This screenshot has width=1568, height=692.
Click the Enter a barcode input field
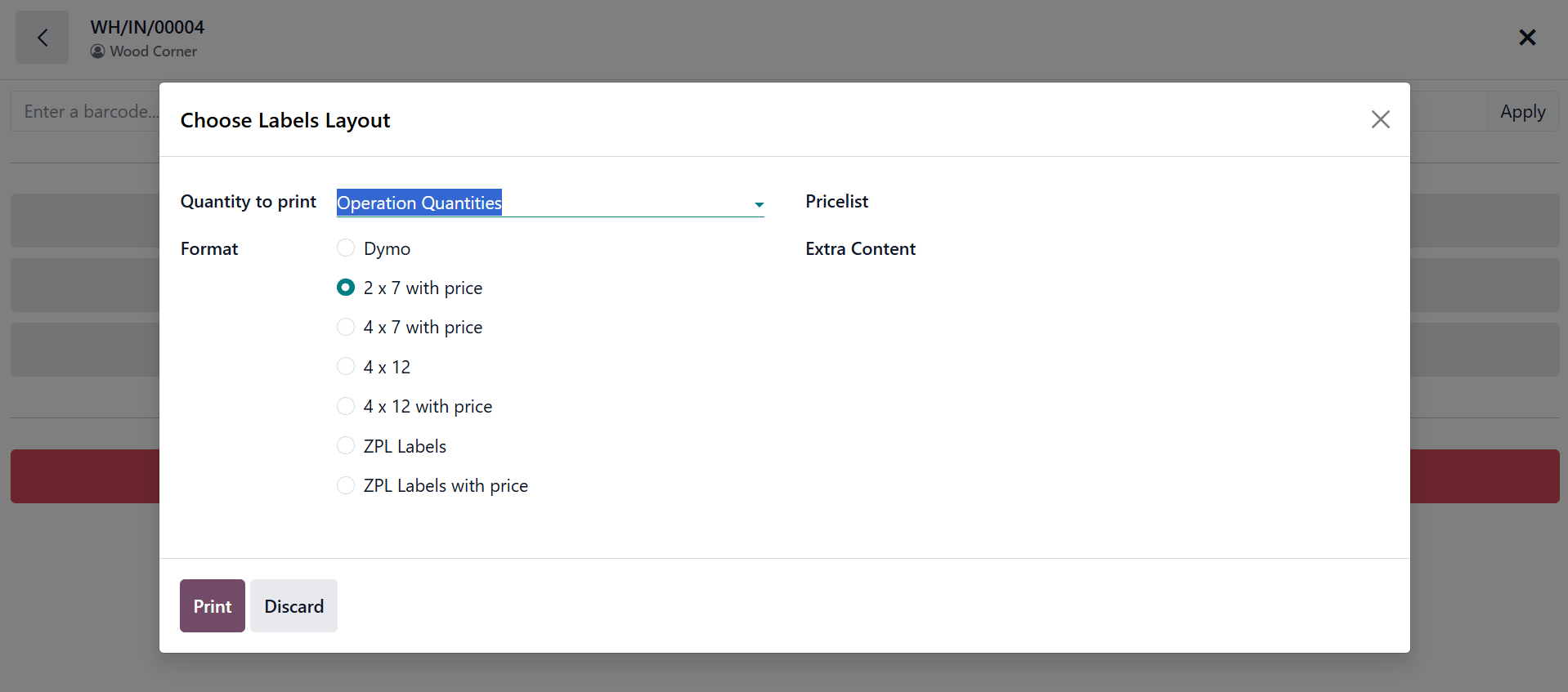pos(86,112)
